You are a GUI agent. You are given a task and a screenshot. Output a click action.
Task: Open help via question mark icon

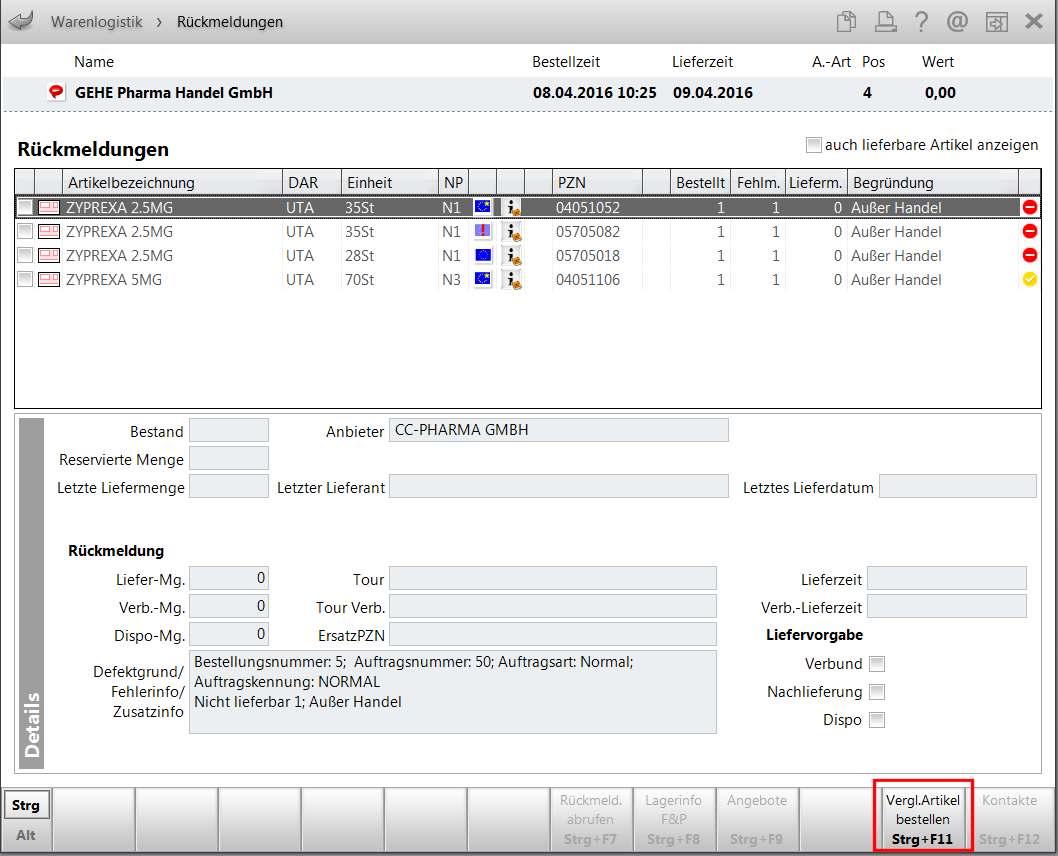pyautogui.click(x=920, y=21)
